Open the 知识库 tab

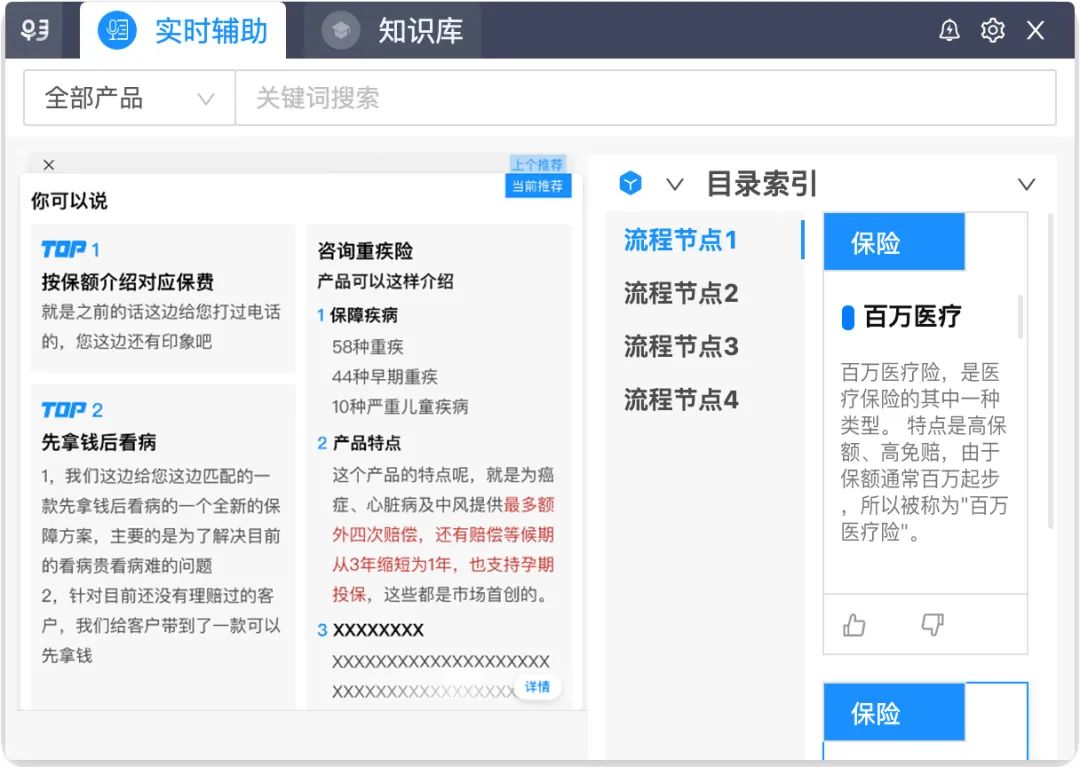tap(393, 31)
